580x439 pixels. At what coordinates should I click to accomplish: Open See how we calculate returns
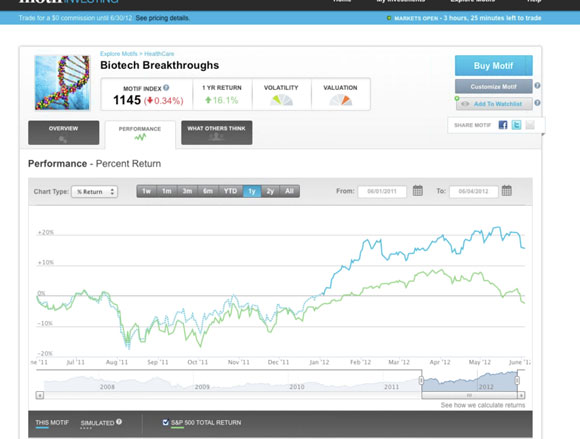[483, 405]
